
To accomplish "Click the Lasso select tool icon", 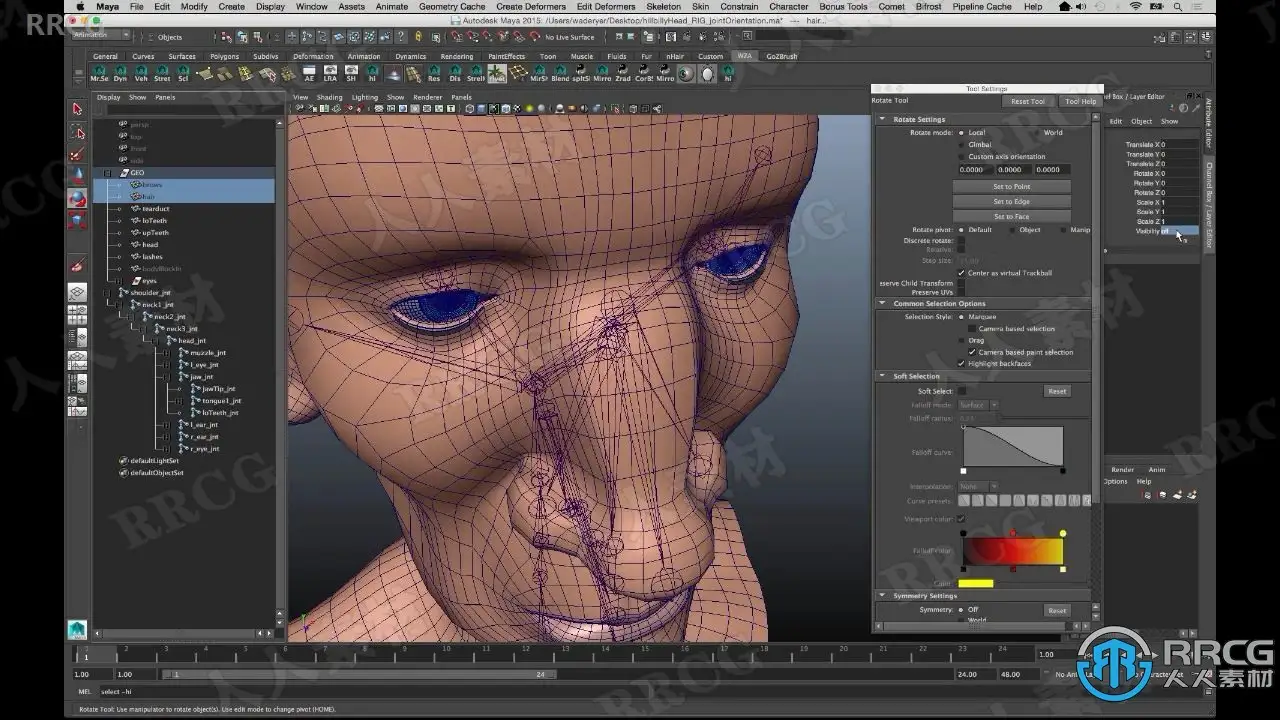I will 77,132.
